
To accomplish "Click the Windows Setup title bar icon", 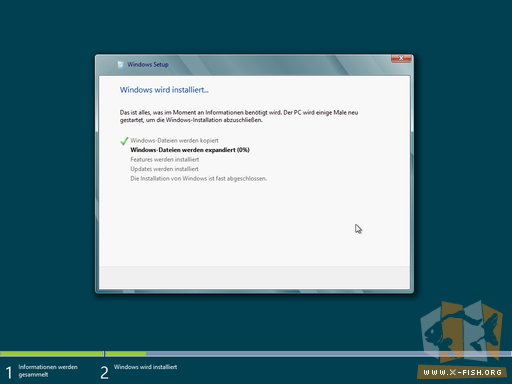I will point(120,65).
